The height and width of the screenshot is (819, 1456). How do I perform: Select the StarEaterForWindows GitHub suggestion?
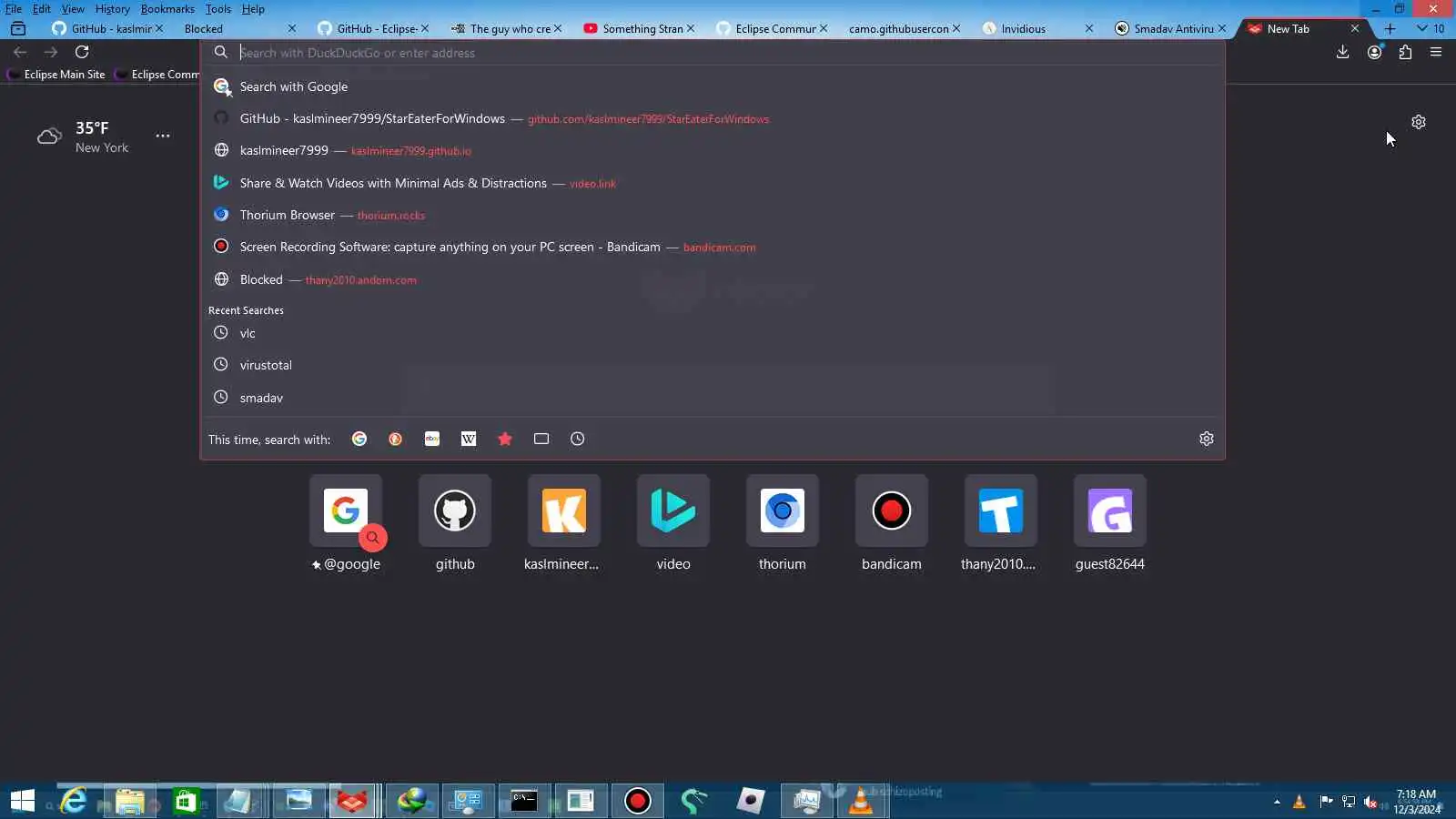pyautogui.click(x=713, y=118)
